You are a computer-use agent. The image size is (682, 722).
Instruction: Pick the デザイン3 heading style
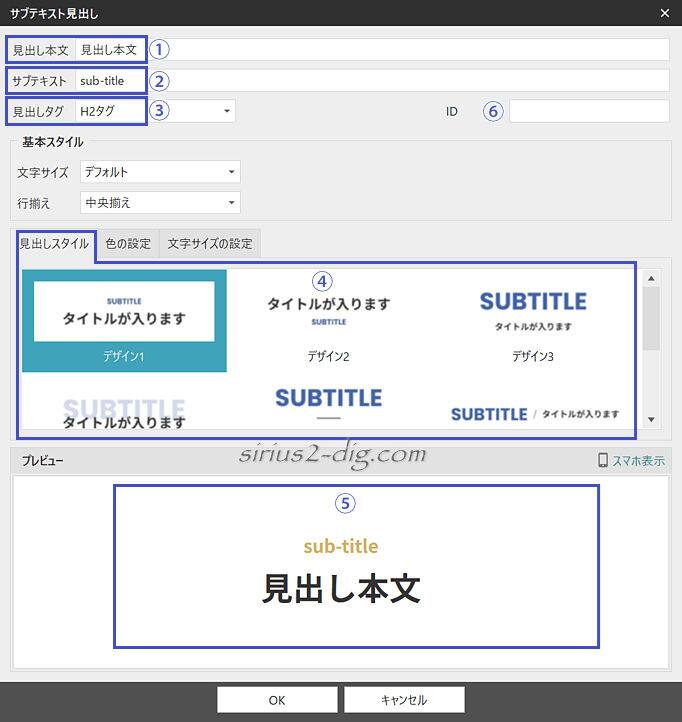(532, 320)
